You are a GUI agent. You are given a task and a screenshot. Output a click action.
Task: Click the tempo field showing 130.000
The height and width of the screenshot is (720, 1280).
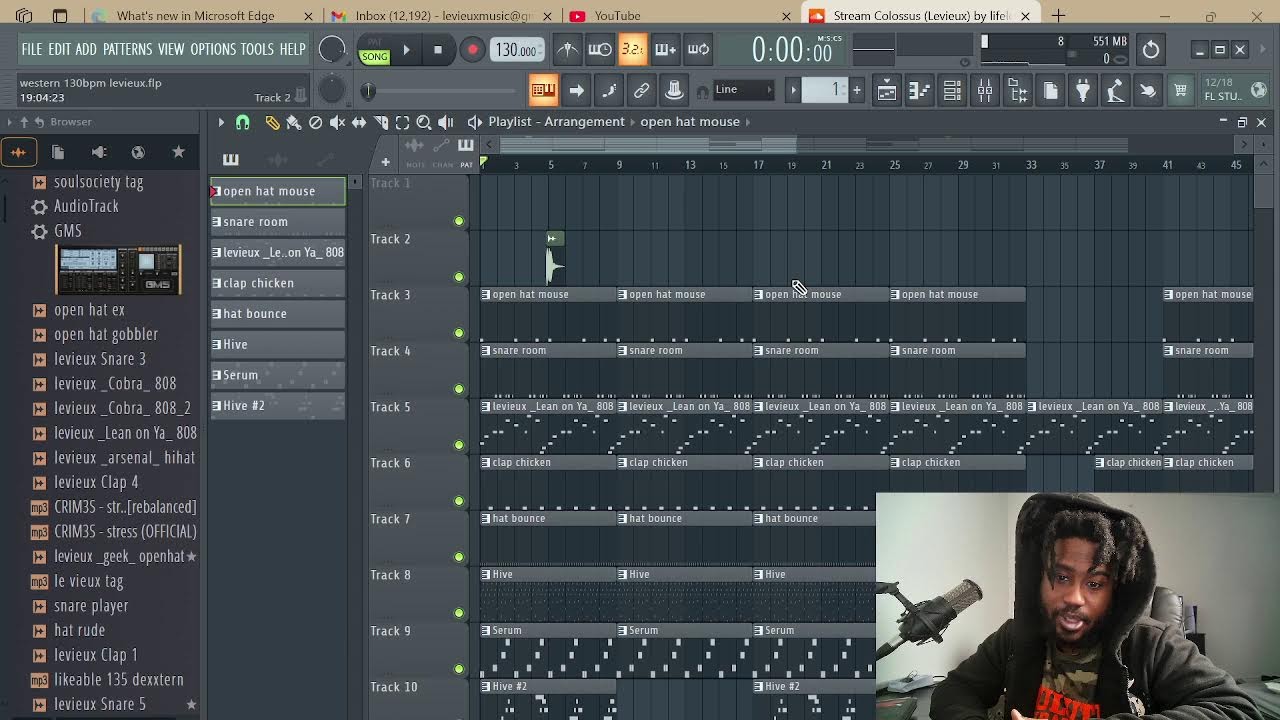pos(517,50)
